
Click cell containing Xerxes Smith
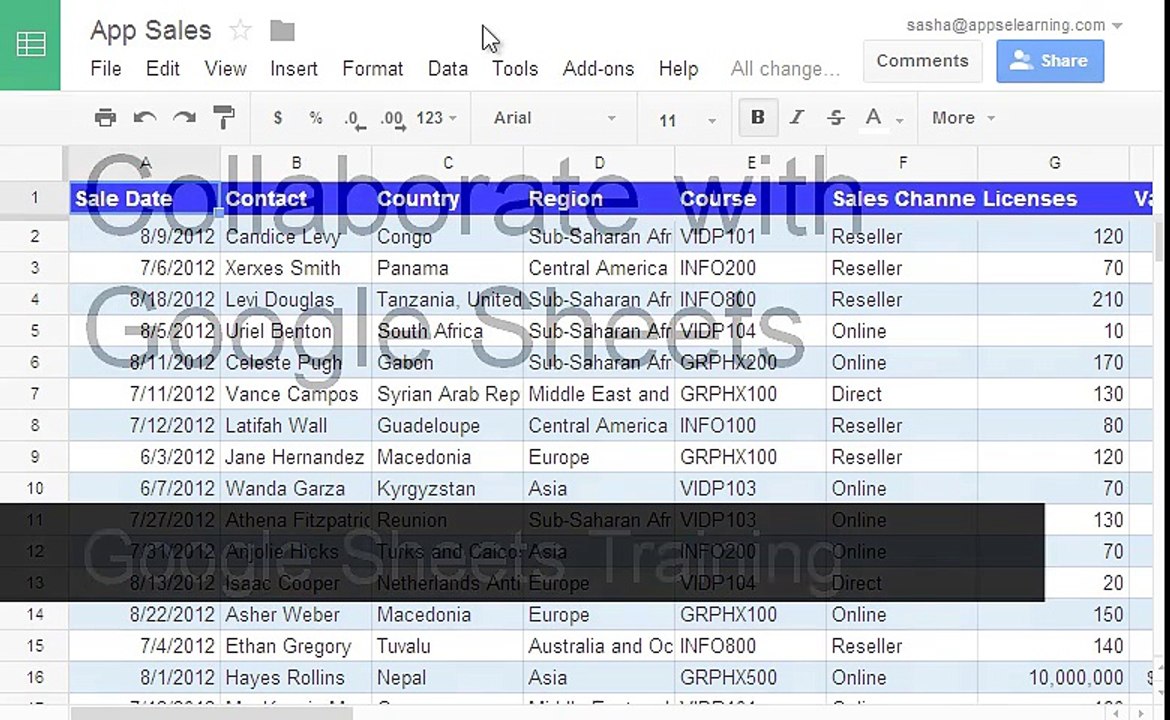pyautogui.click(x=296, y=268)
